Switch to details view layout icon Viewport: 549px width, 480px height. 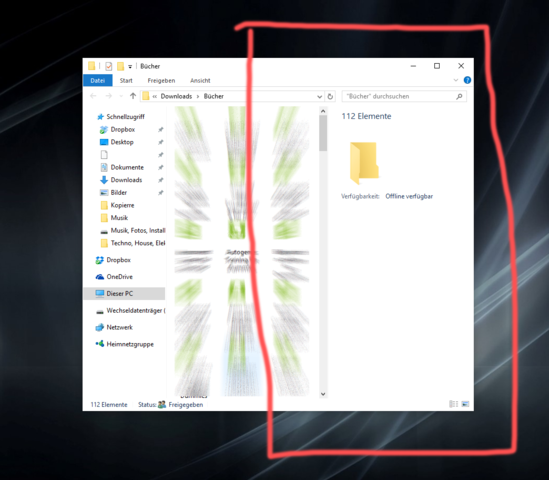(x=453, y=404)
